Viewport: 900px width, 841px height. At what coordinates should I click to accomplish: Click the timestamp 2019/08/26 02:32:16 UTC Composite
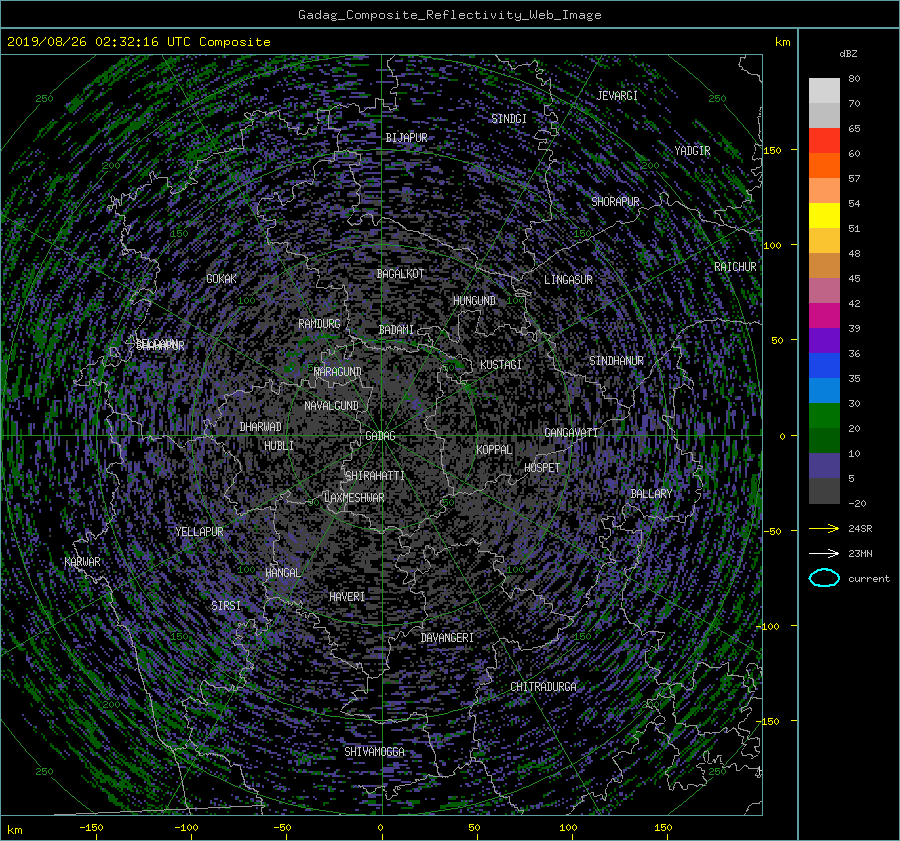coord(138,42)
